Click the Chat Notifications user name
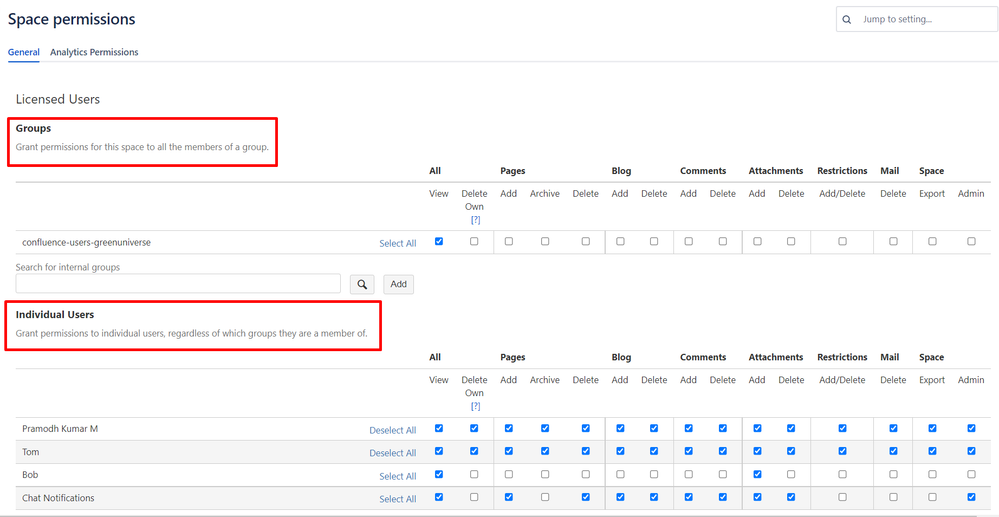This screenshot has width=999, height=517. coord(58,497)
